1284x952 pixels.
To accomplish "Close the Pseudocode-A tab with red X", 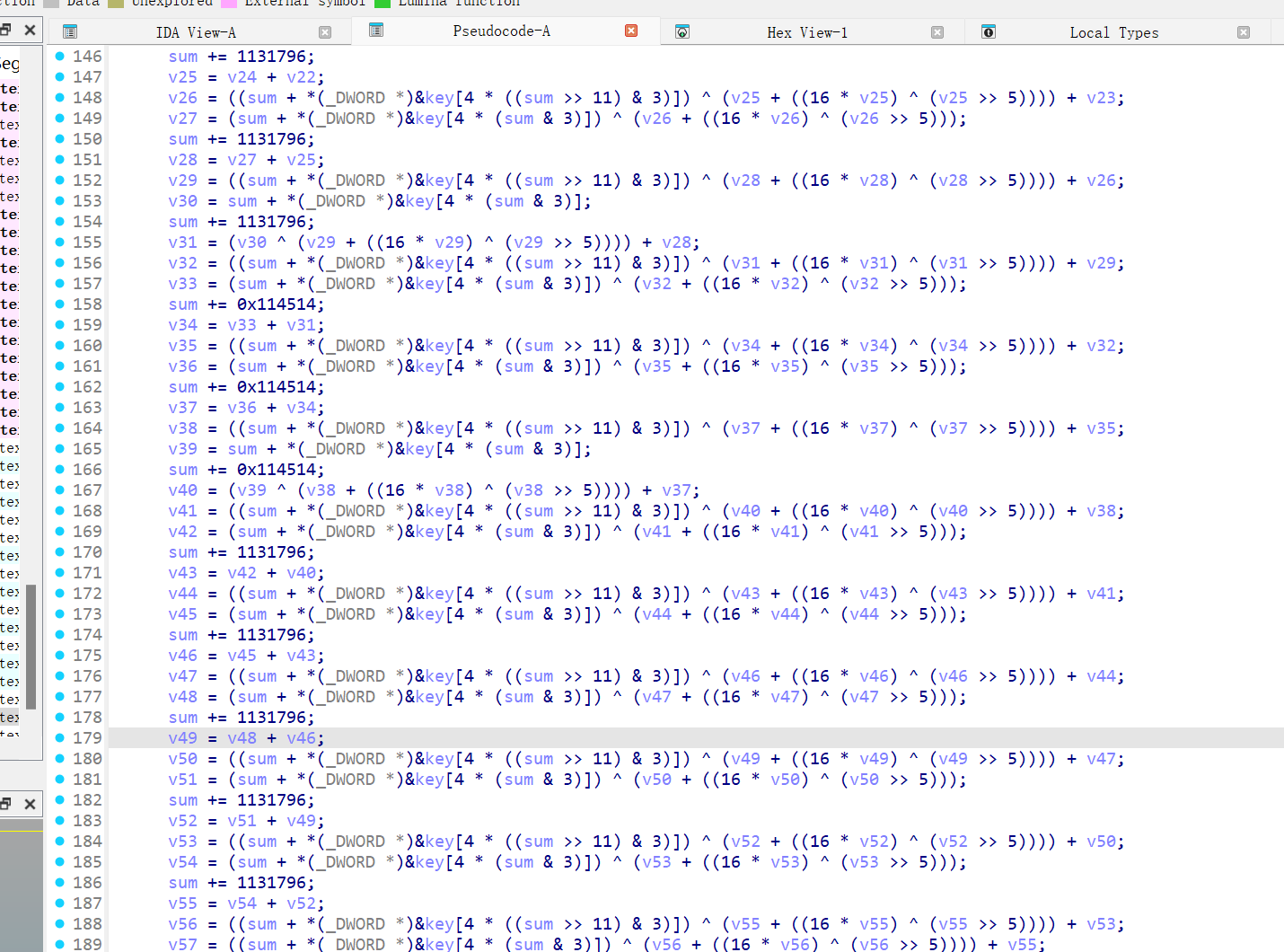I will [631, 31].
